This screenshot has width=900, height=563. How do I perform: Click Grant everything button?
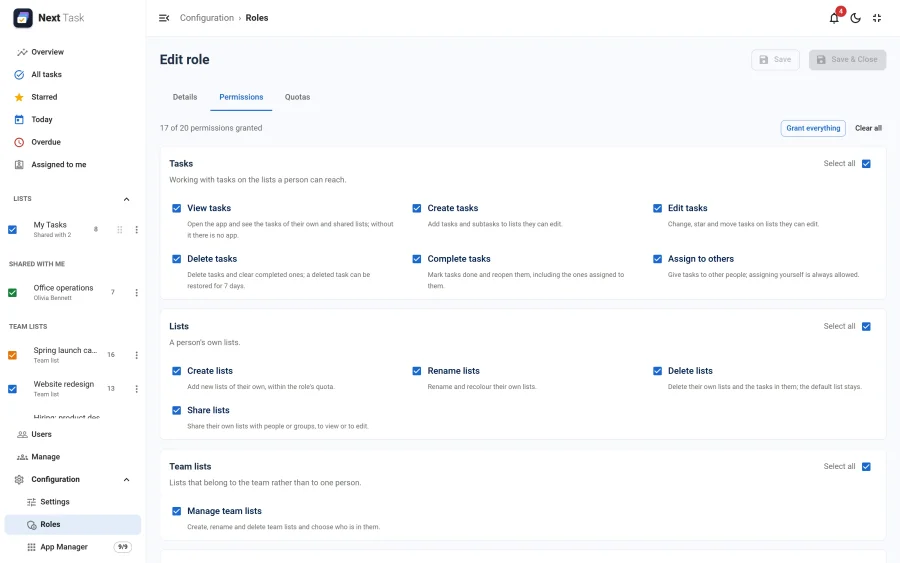point(813,129)
